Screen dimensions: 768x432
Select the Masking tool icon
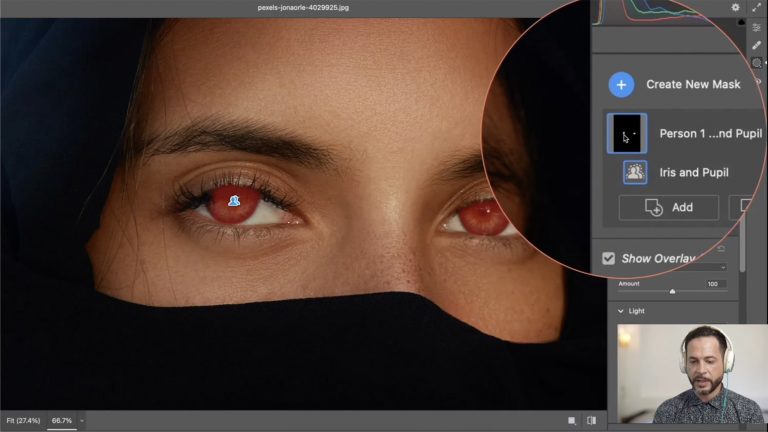757,63
